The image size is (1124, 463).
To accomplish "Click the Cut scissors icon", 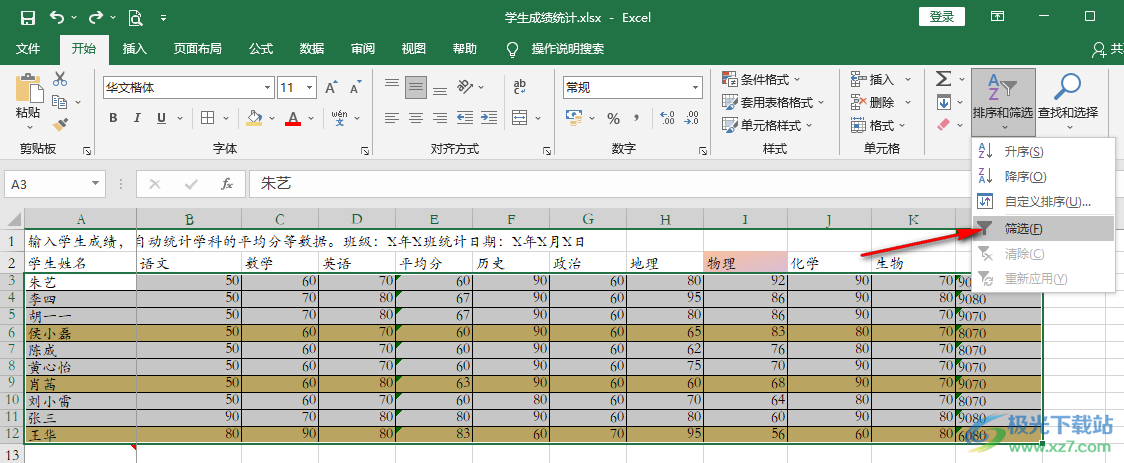I will (60, 79).
